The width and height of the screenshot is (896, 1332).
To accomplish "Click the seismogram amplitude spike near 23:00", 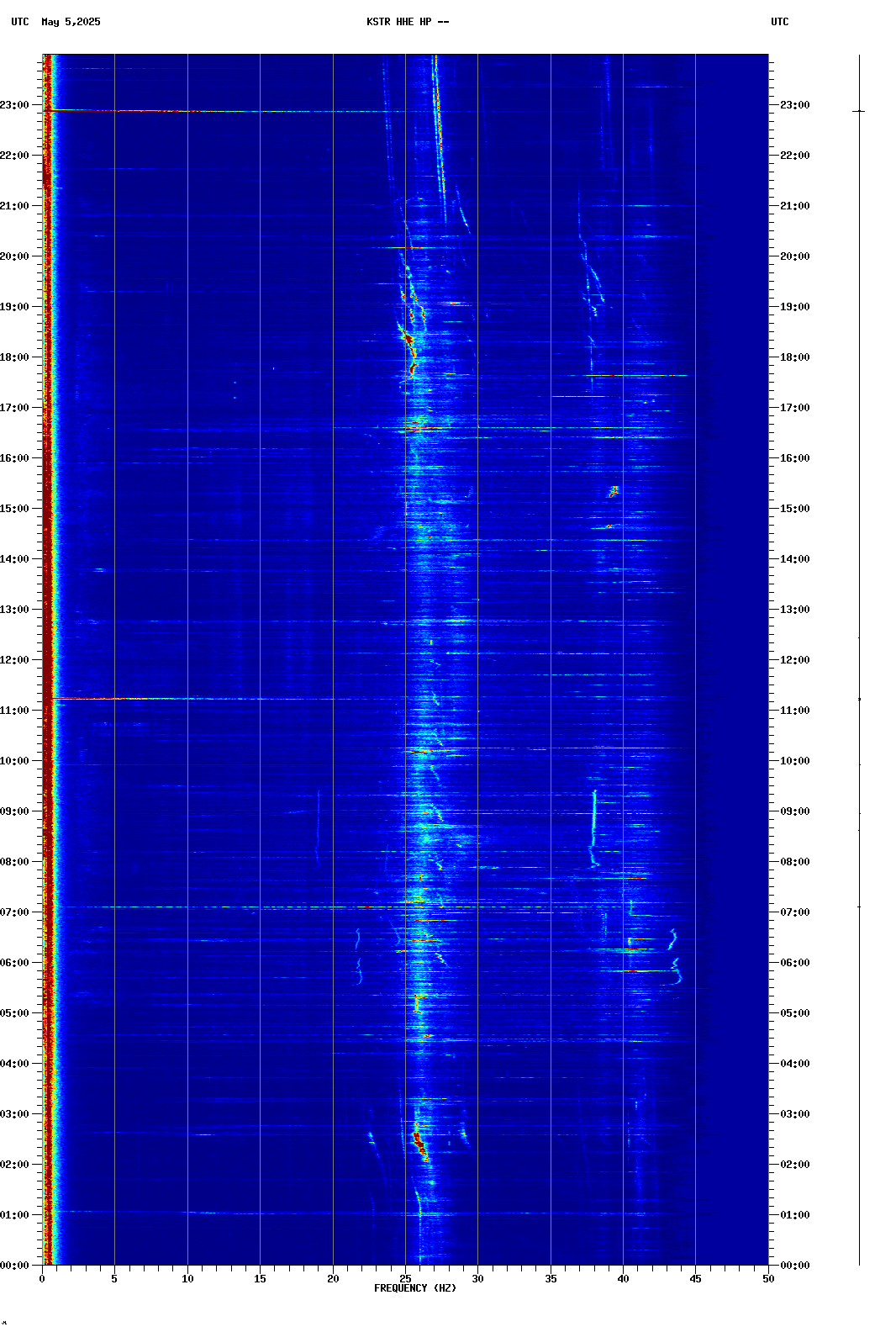I will click(x=859, y=111).
